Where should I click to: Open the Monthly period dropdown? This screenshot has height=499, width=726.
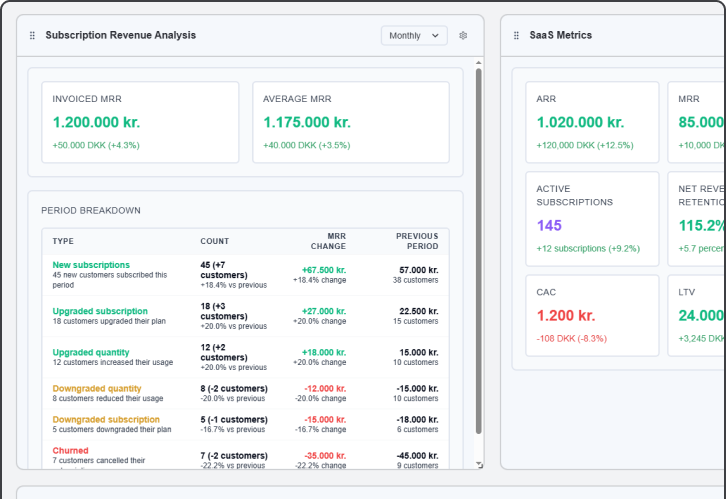[x=413, y=36]
